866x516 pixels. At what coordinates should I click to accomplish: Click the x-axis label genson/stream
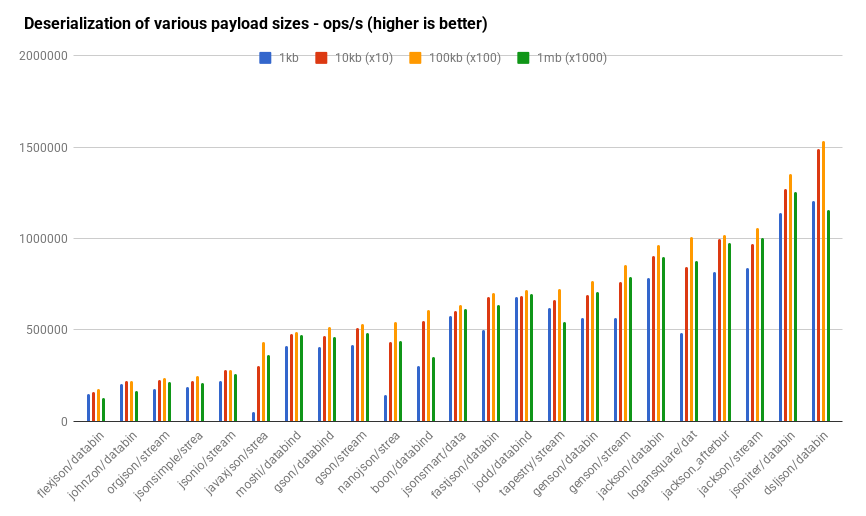tap(600, 462)
